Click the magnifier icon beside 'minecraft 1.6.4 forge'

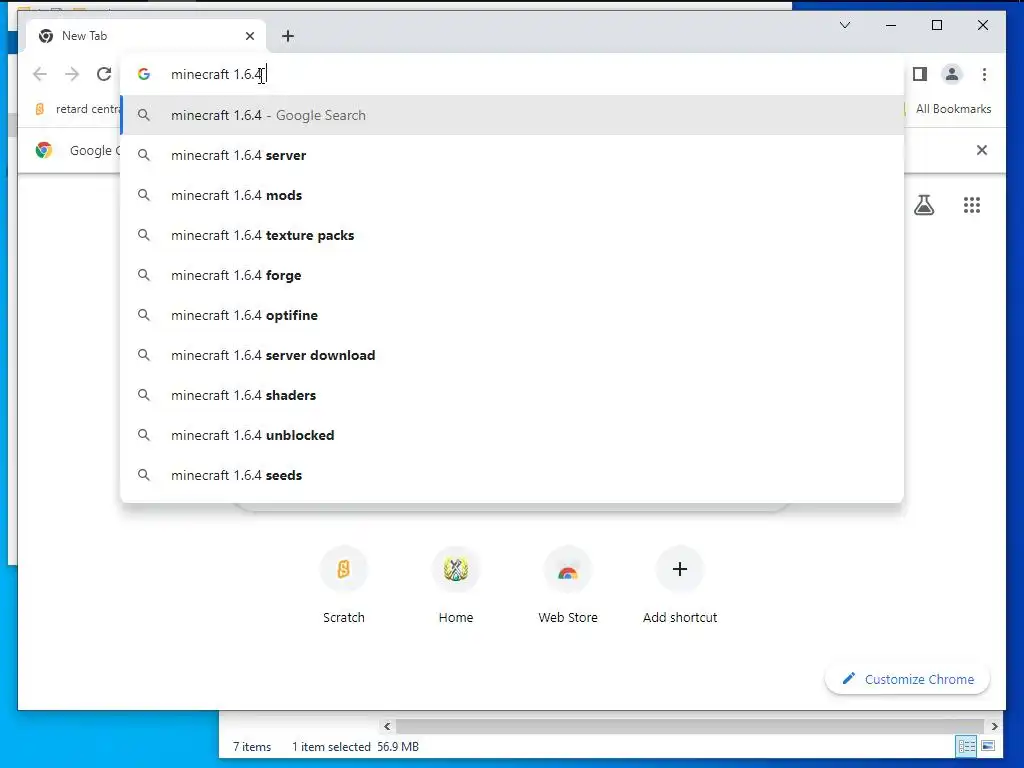coord(144,275)
